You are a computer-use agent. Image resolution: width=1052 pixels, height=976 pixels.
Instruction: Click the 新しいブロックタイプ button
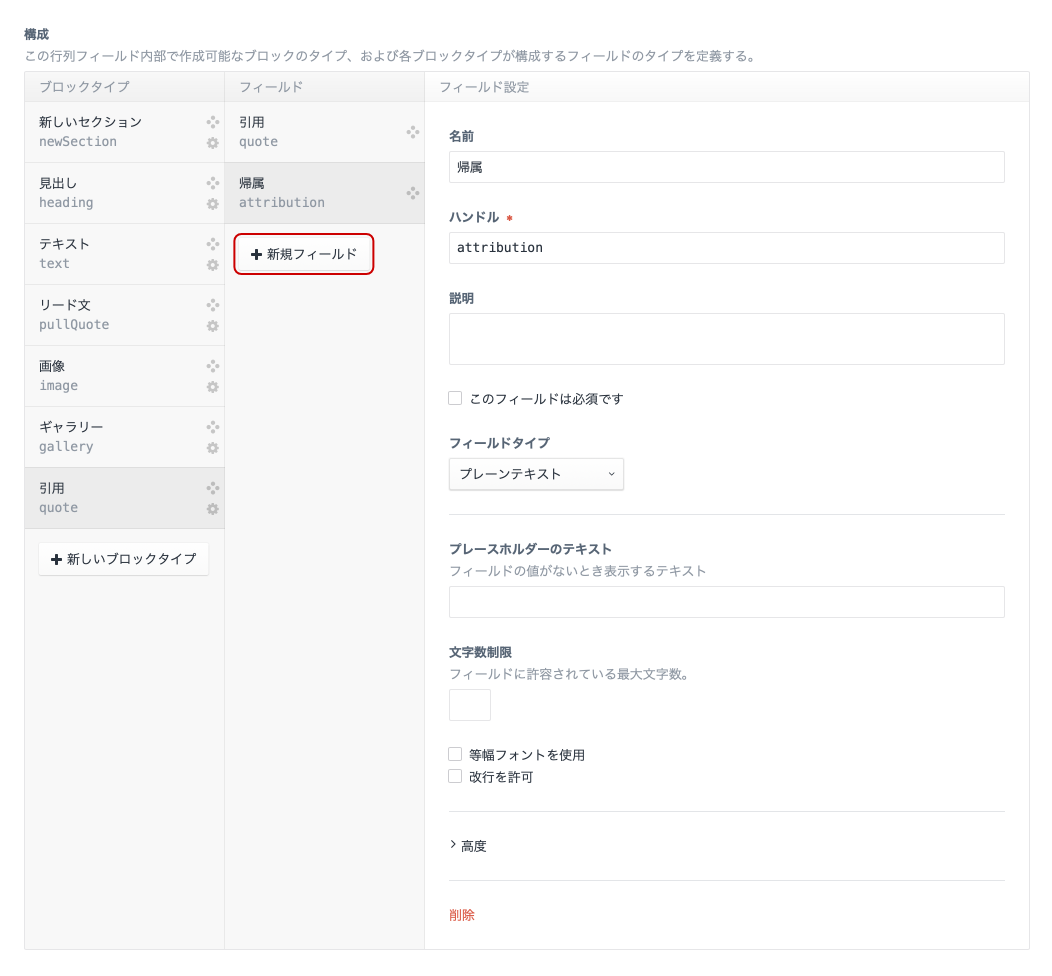pyautogui.click(x=124, y=559)
